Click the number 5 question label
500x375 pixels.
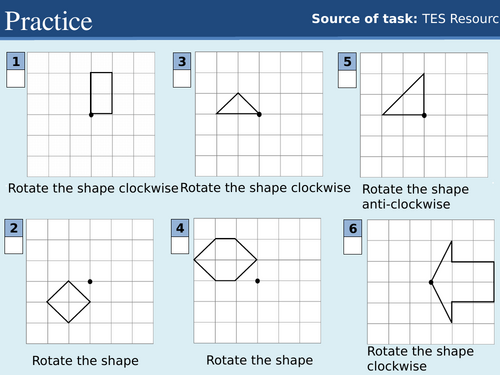coord(347,61)
